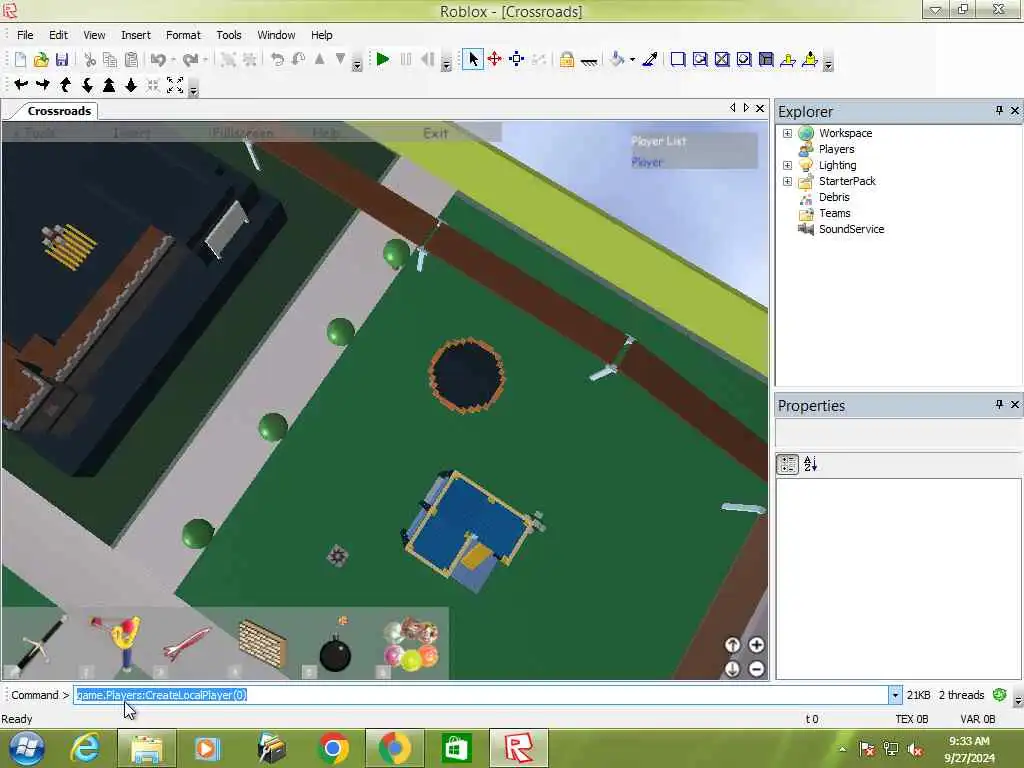
Task: Select the Hinge surface tool
Action: (788, 59)
